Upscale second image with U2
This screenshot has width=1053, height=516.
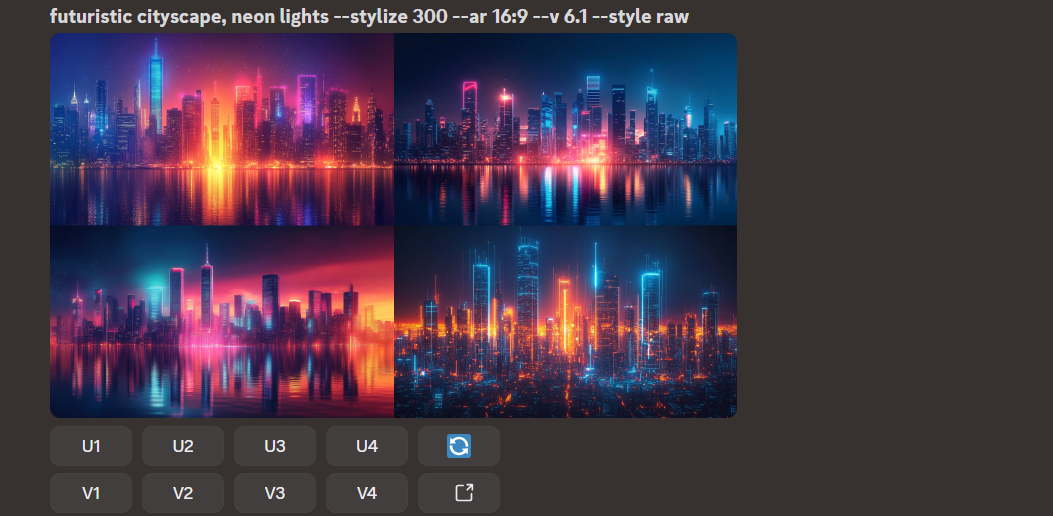(x=183, y=446)
